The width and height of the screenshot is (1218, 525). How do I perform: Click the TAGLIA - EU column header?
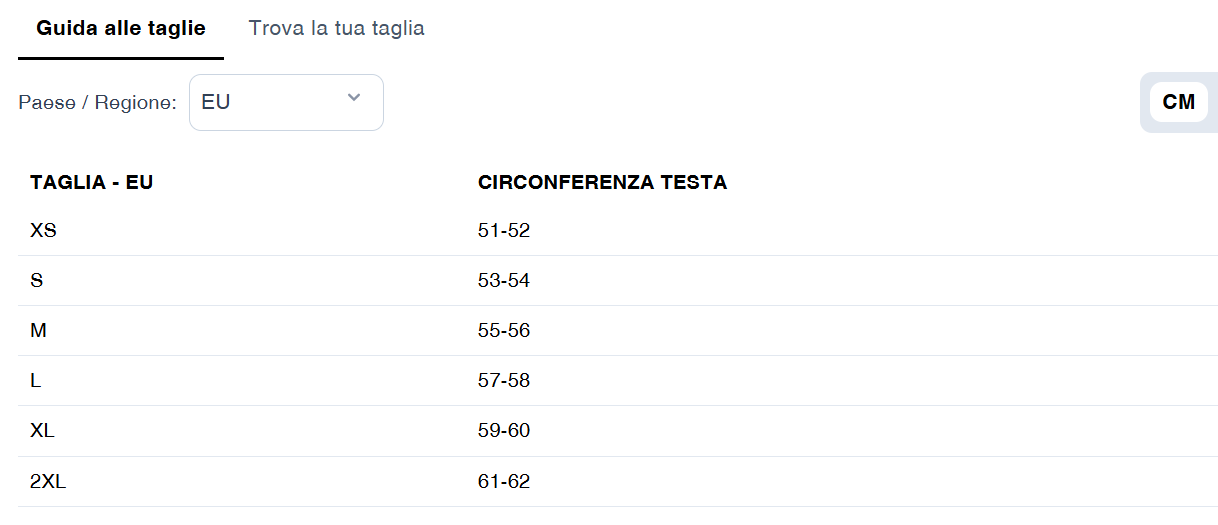[91, 182]
